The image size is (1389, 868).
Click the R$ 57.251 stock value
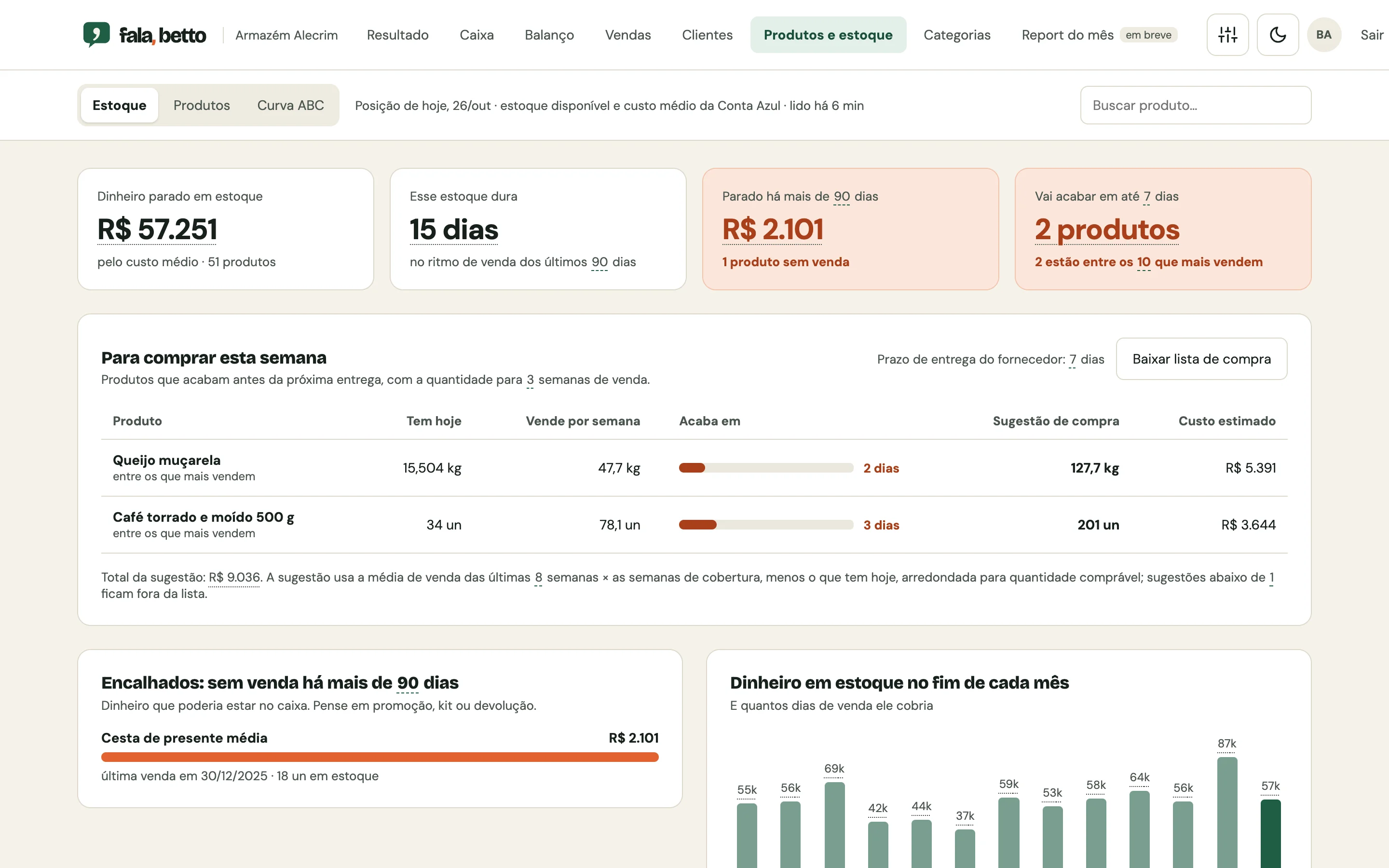(x=157, y=229)
